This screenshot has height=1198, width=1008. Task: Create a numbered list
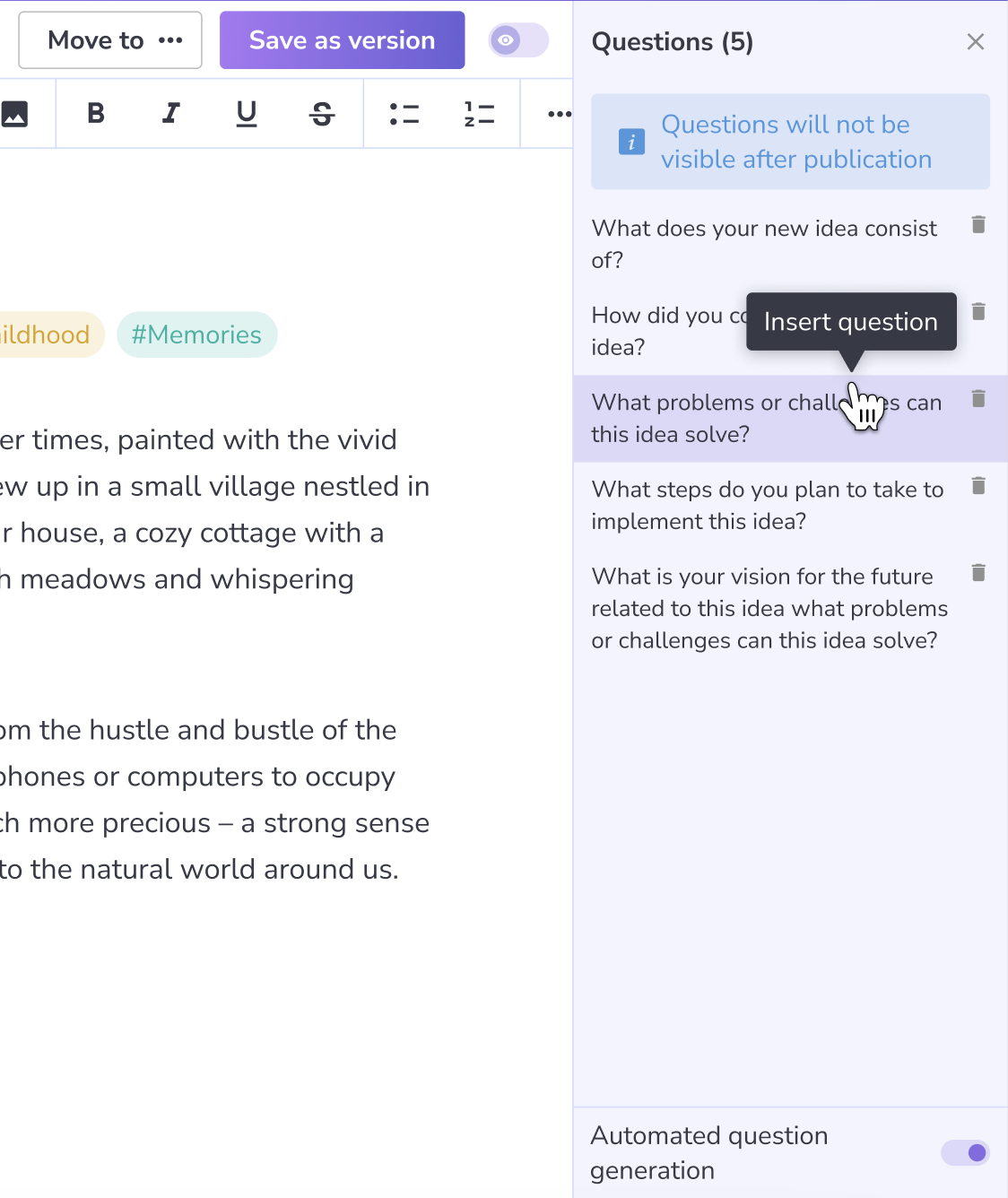pos(480,113)
